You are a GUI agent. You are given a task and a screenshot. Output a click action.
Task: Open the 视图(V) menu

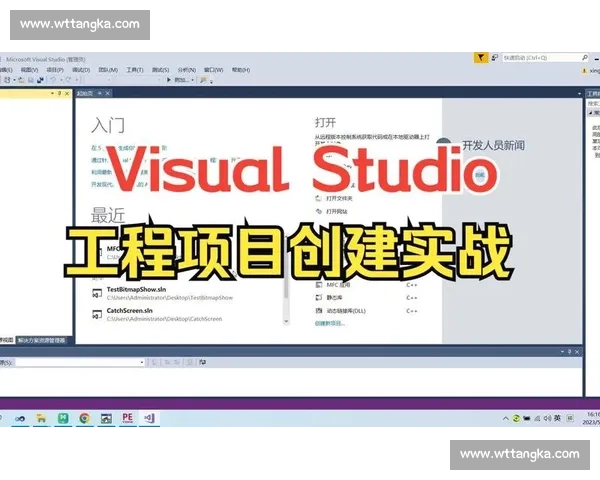pos(29,70)
